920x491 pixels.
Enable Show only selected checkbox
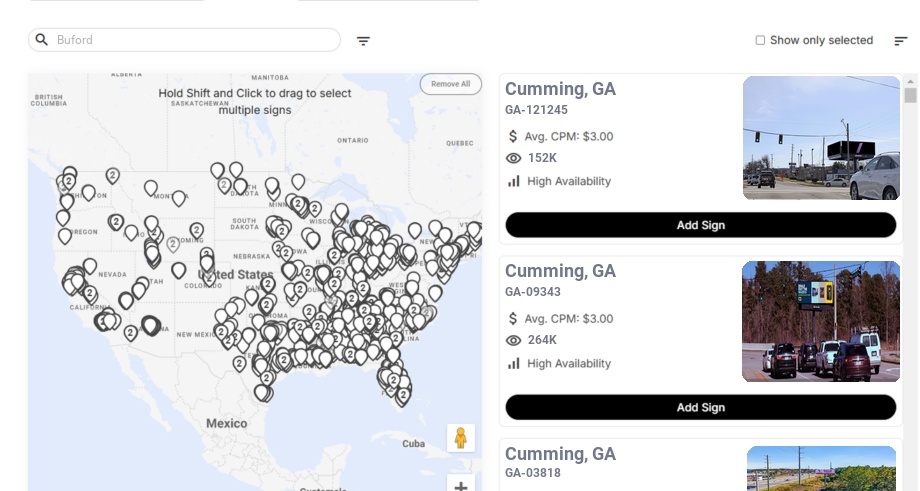pyautogui.click(x=760, y=41)
